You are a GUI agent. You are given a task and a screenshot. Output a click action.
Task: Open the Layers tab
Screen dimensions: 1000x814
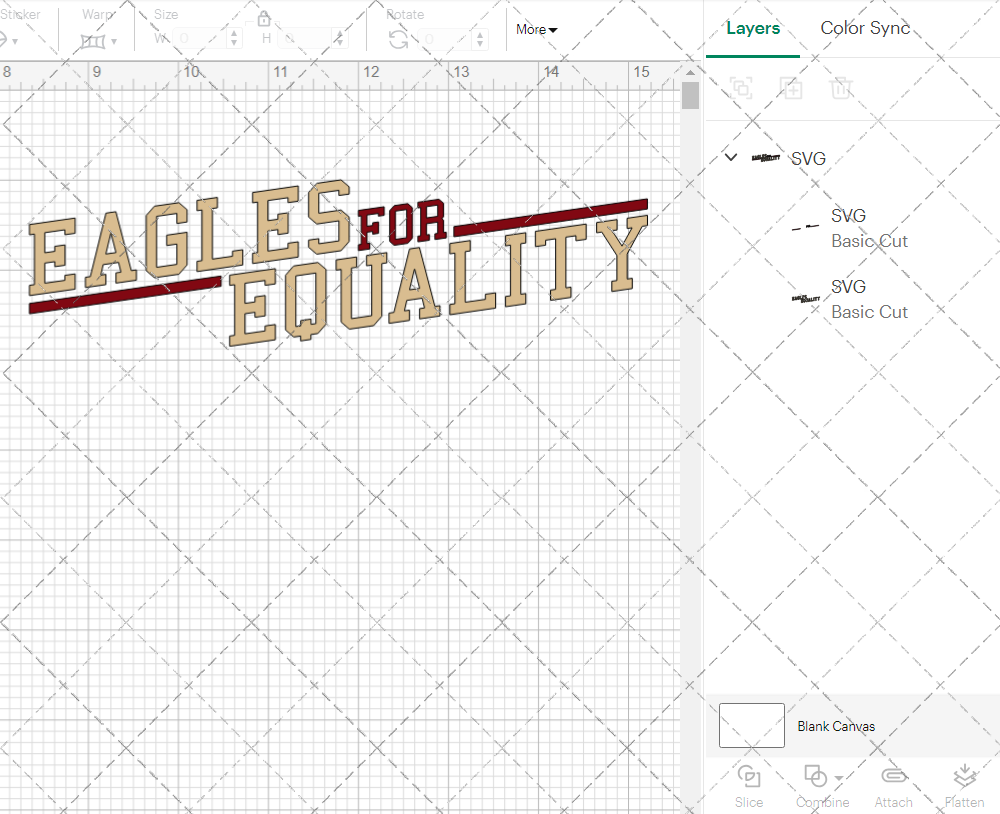pos(753,28)
